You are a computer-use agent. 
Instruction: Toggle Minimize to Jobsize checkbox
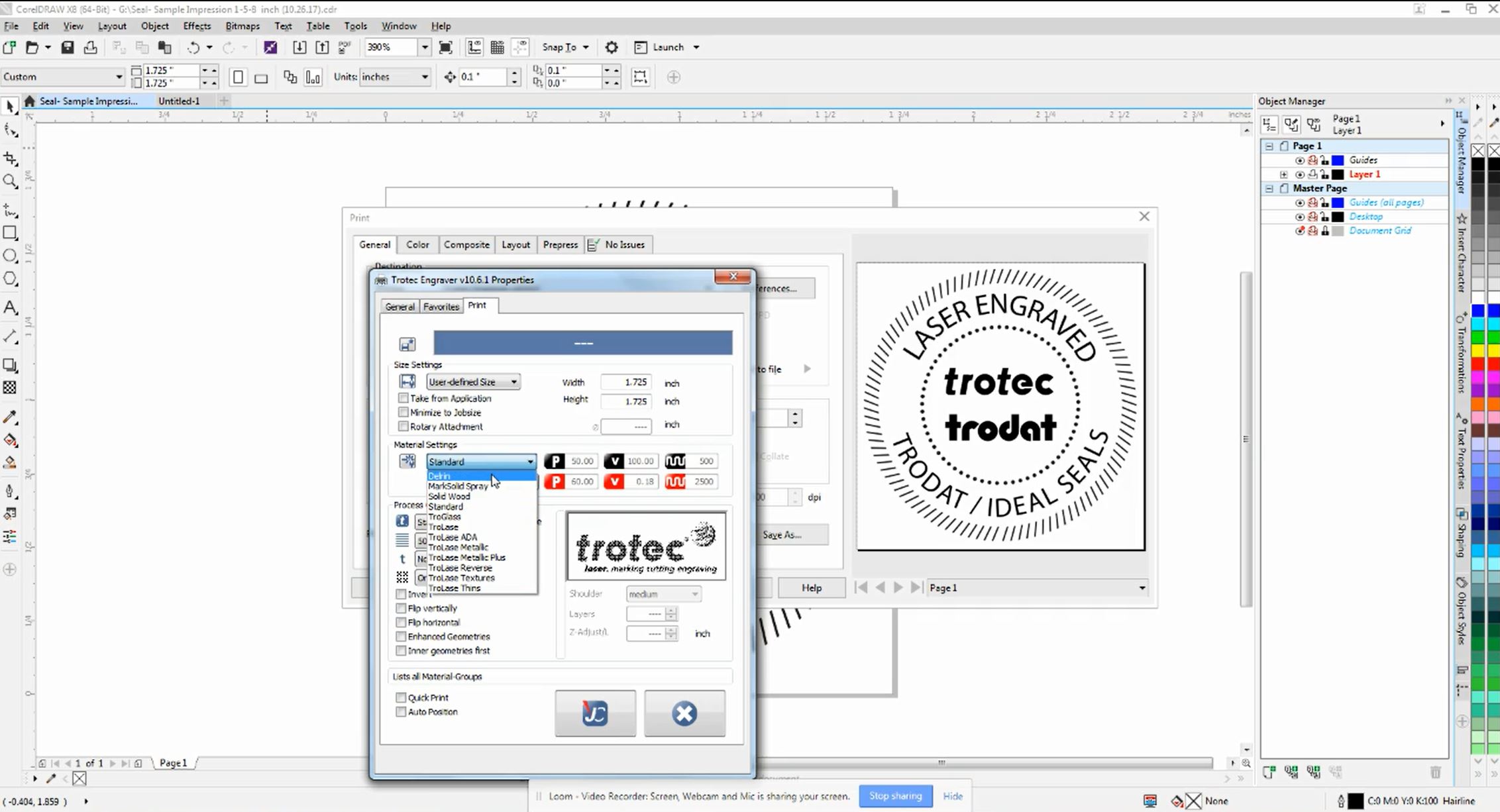403,412
